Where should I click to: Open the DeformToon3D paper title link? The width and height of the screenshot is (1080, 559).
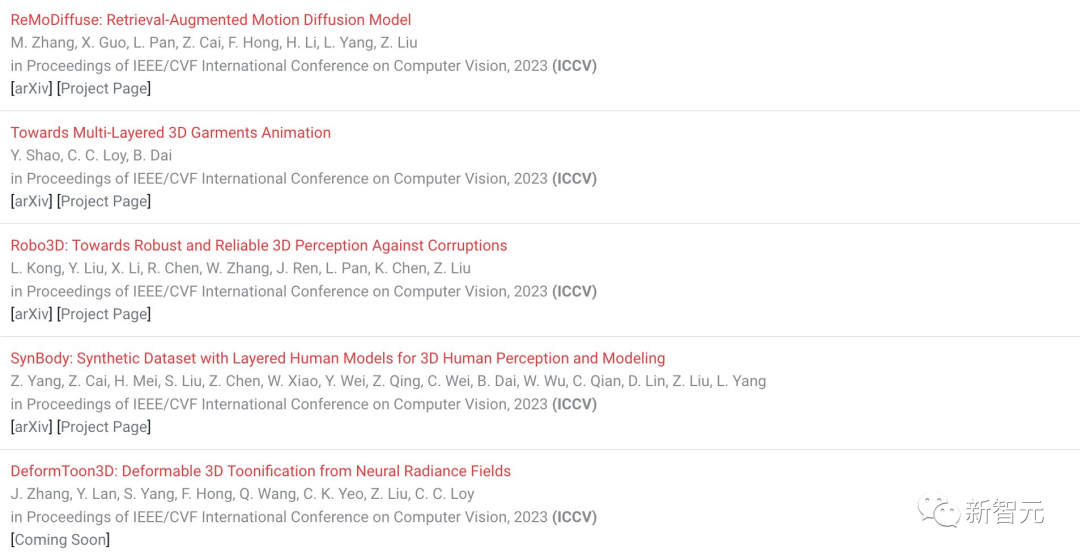[260, 472]
